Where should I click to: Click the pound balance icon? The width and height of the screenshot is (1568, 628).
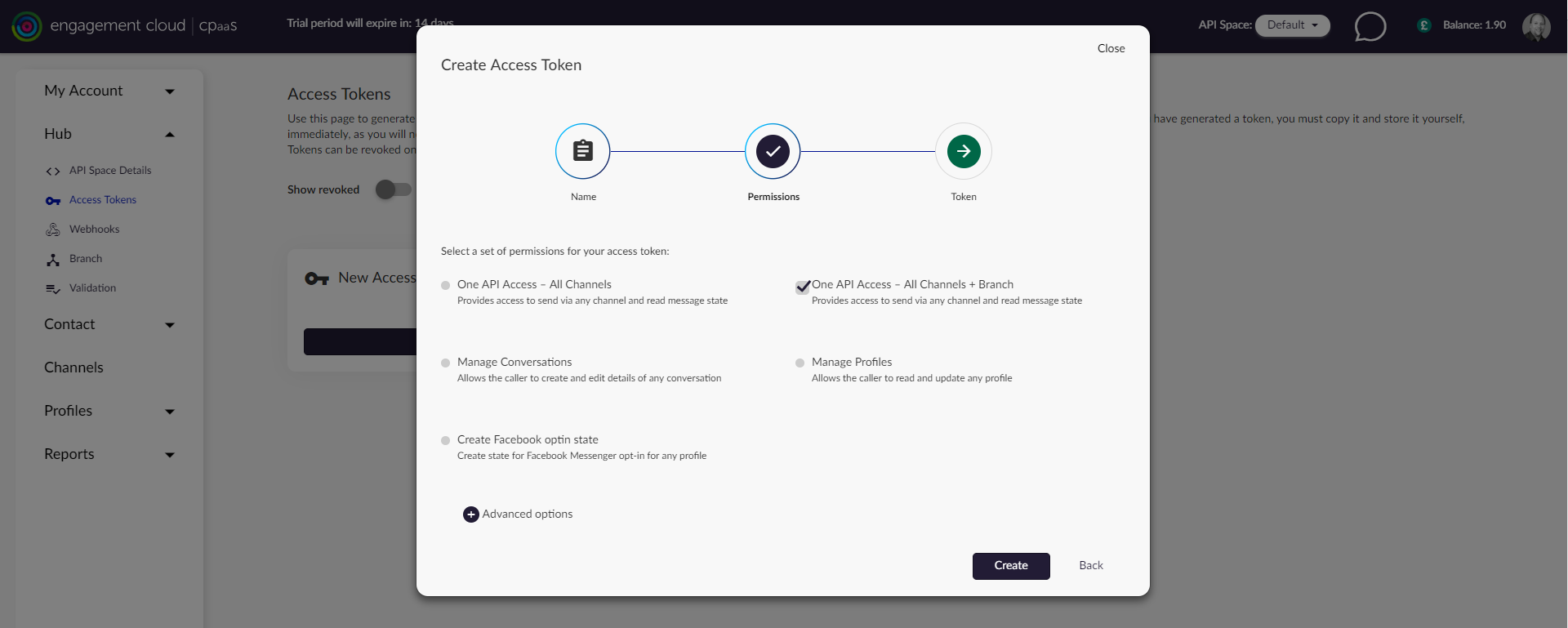pyautogui.click(x=1424, y=25)
